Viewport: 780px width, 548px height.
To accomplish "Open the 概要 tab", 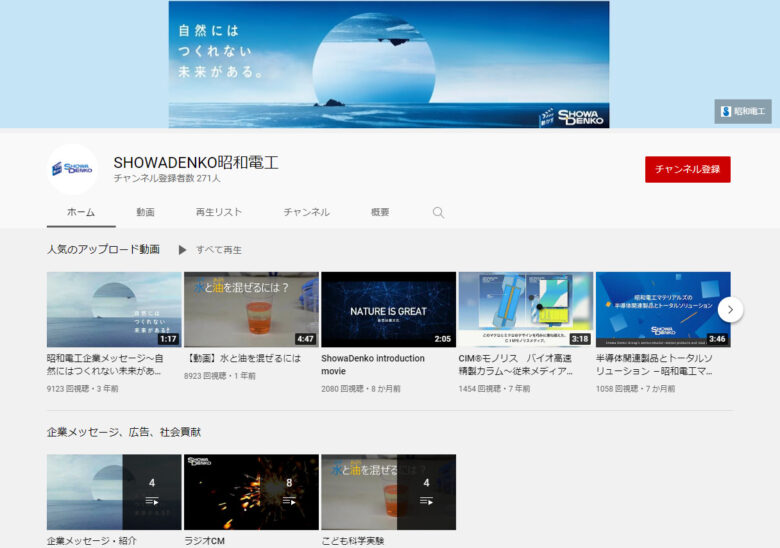I will click(380, 212).
